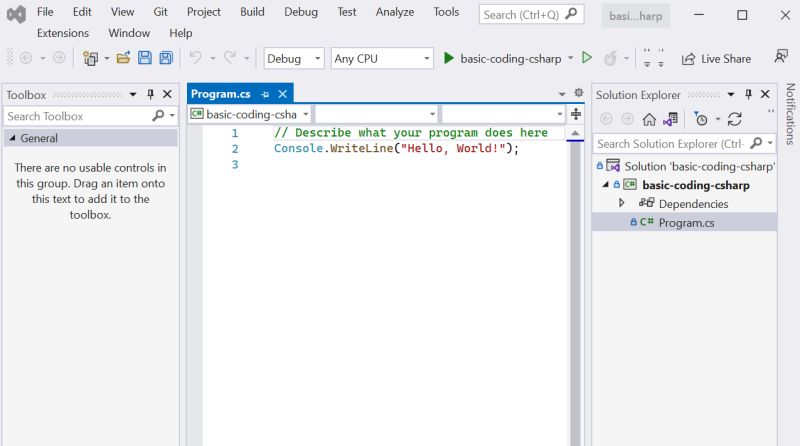800x446 pixels.
Task: Open the dropdown arrow beside basic-coding-csharp start button
Action: (x=570, y=58)
